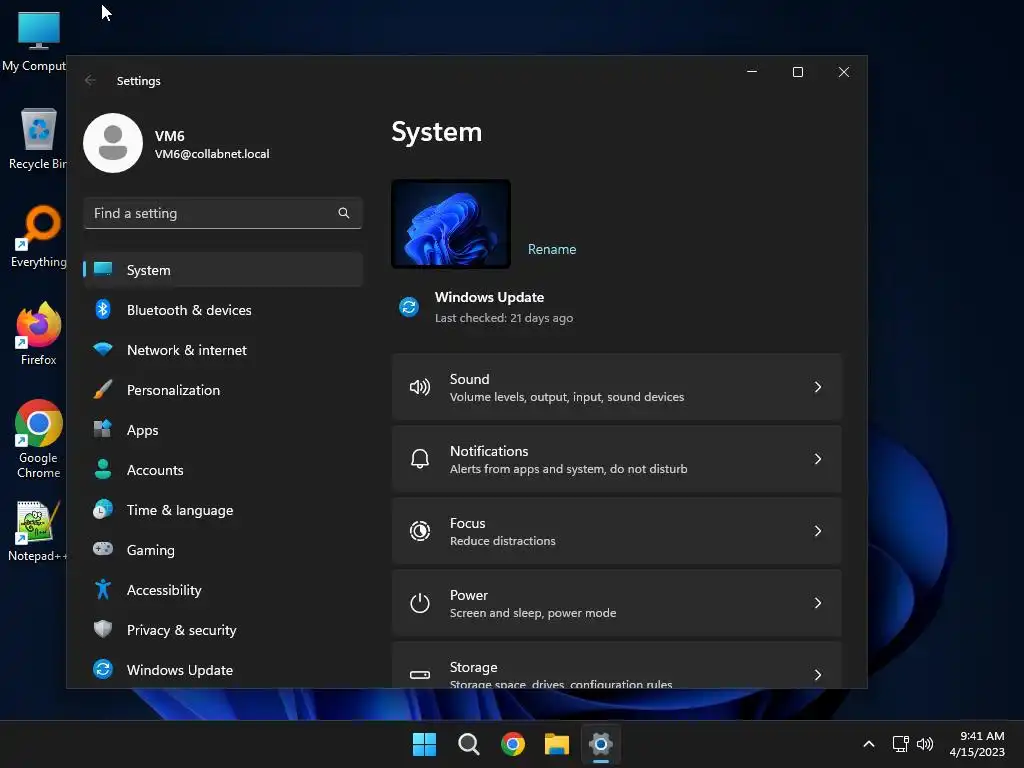Select Recycle Bin on the desktop

39,138
